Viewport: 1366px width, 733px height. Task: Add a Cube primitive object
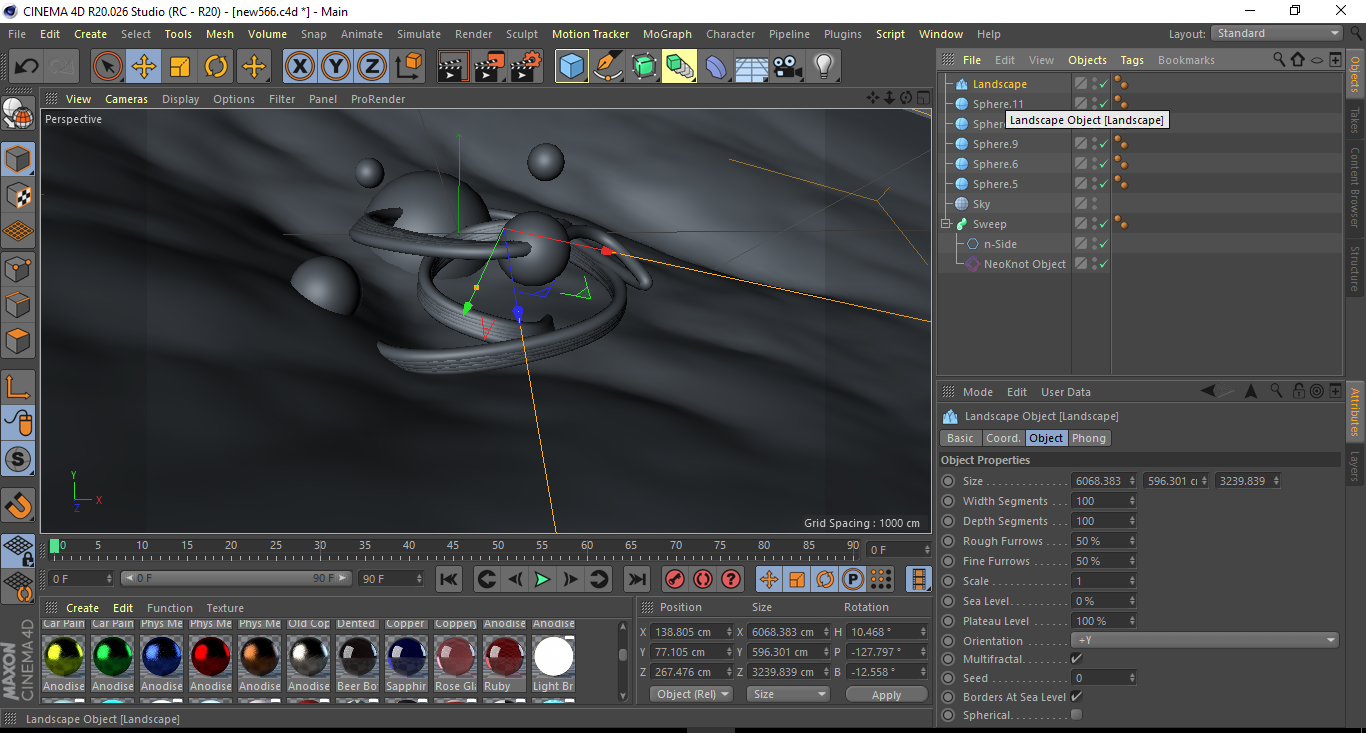pyautogui.click(x=572, y=67)
